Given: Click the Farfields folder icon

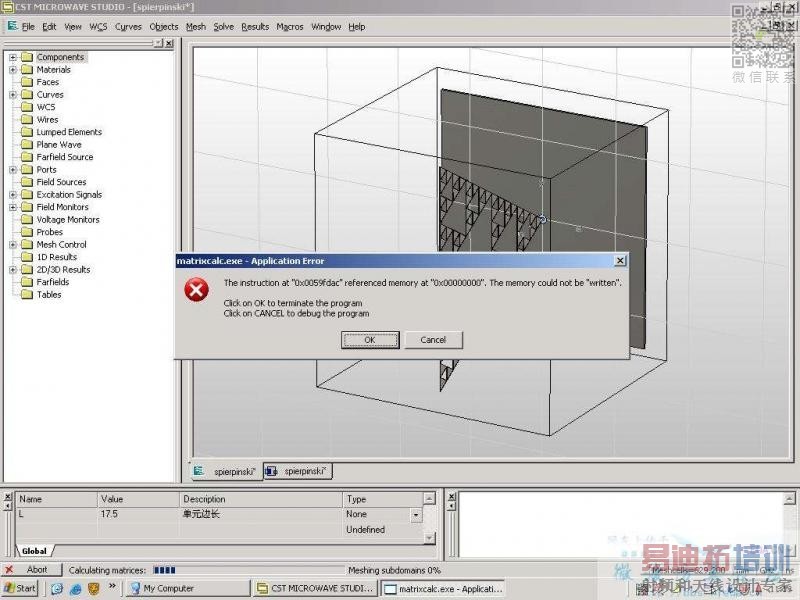Looking at the screenshot, I should point(27,282).
